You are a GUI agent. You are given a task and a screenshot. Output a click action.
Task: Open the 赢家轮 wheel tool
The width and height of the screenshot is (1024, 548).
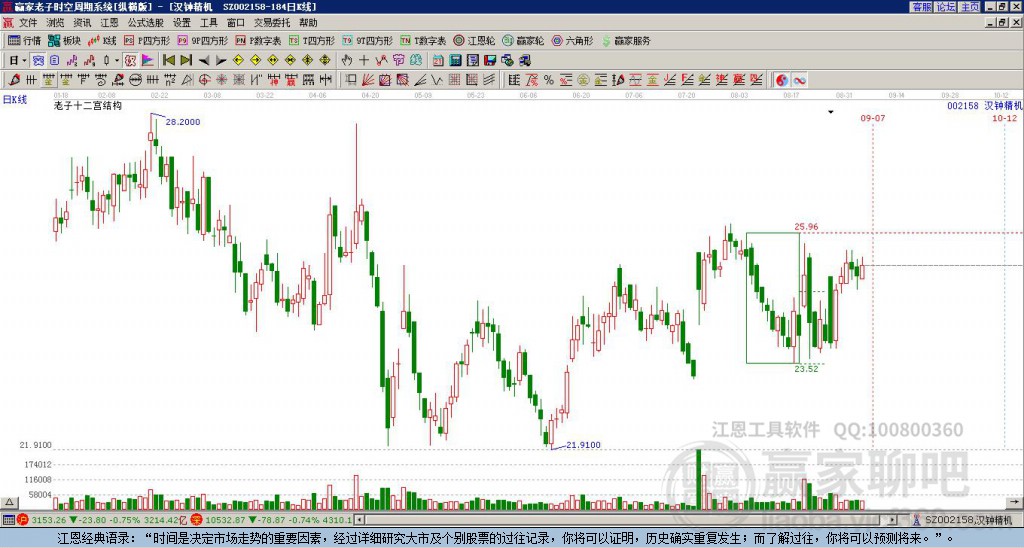[x=523, y=40]
